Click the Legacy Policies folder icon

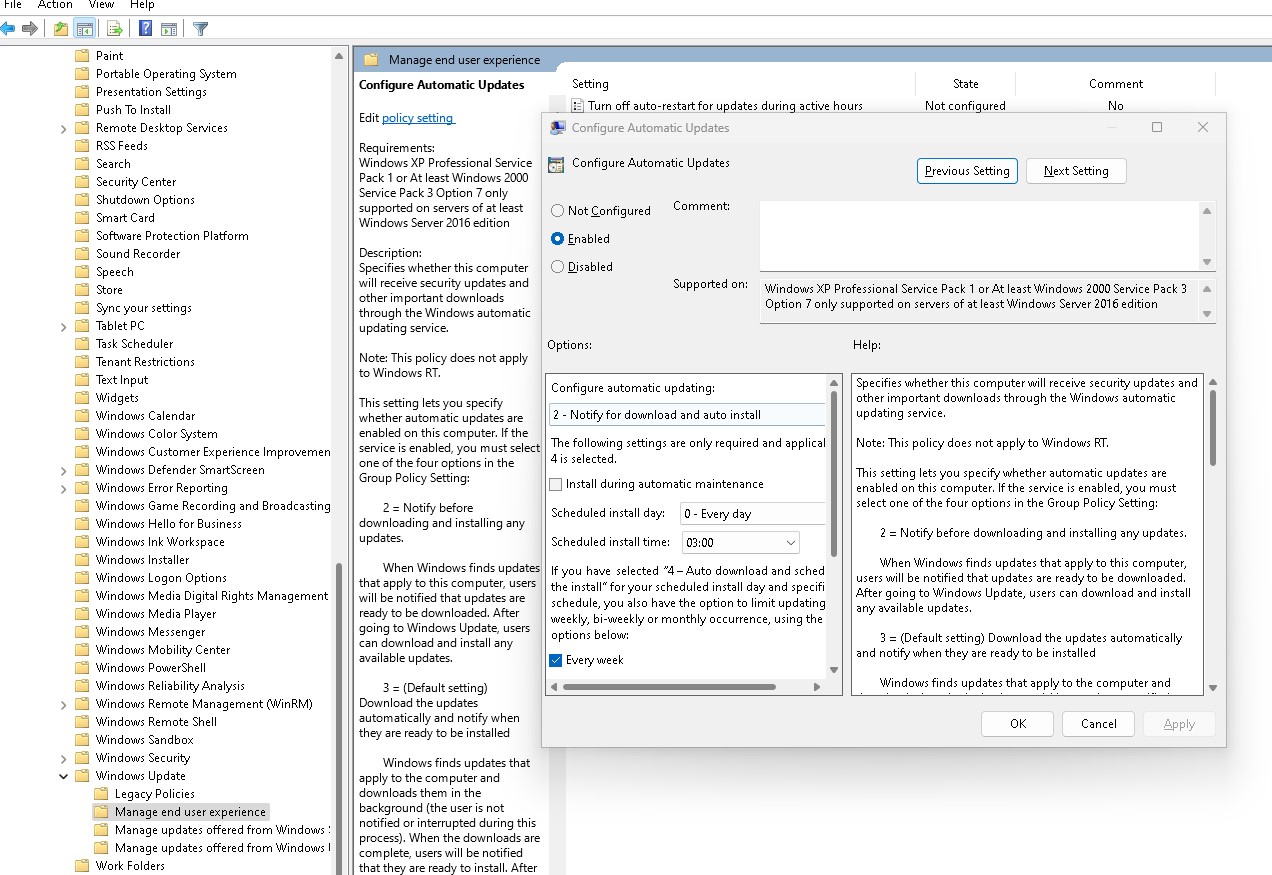coord(100,794)
